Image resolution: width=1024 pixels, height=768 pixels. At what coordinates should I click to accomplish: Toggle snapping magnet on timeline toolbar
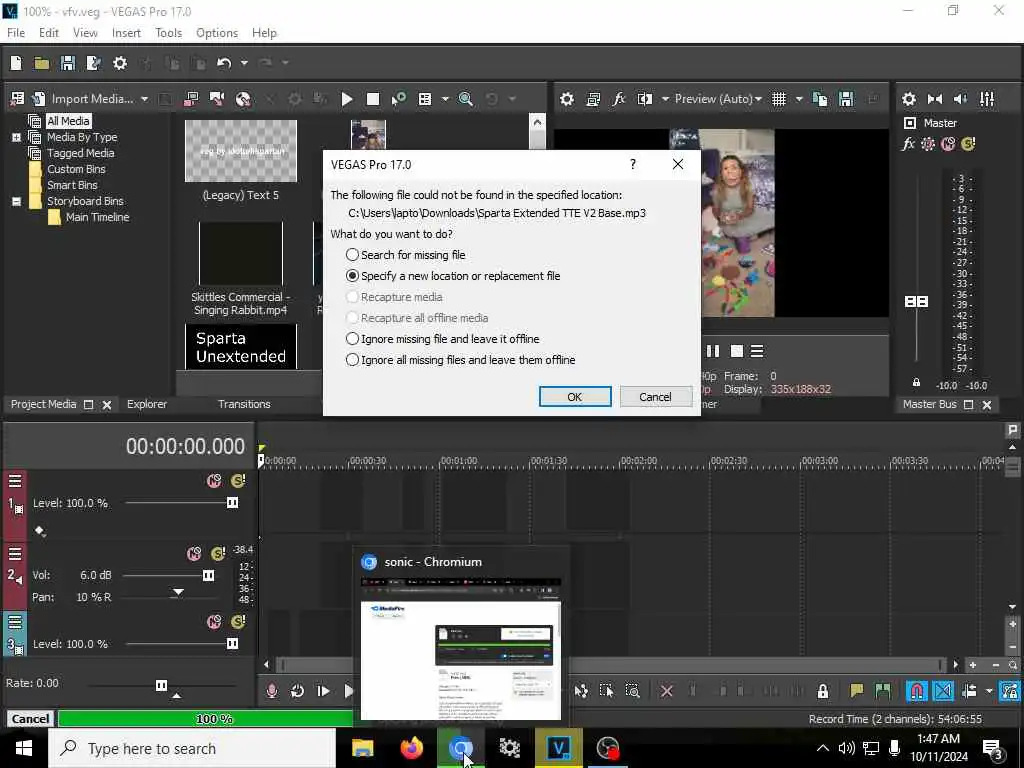click(x=916, y=691)
